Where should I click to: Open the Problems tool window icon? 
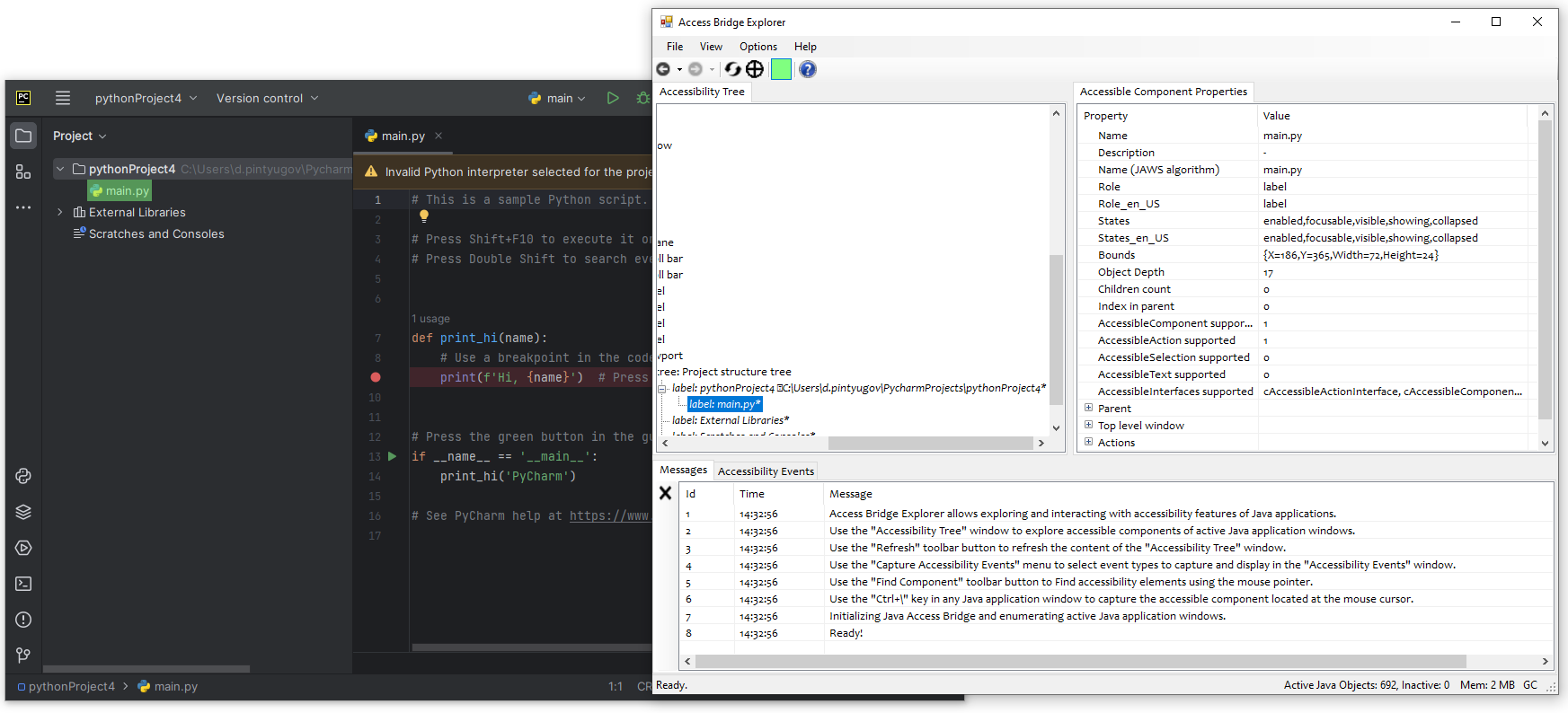(x=23, y=620)
